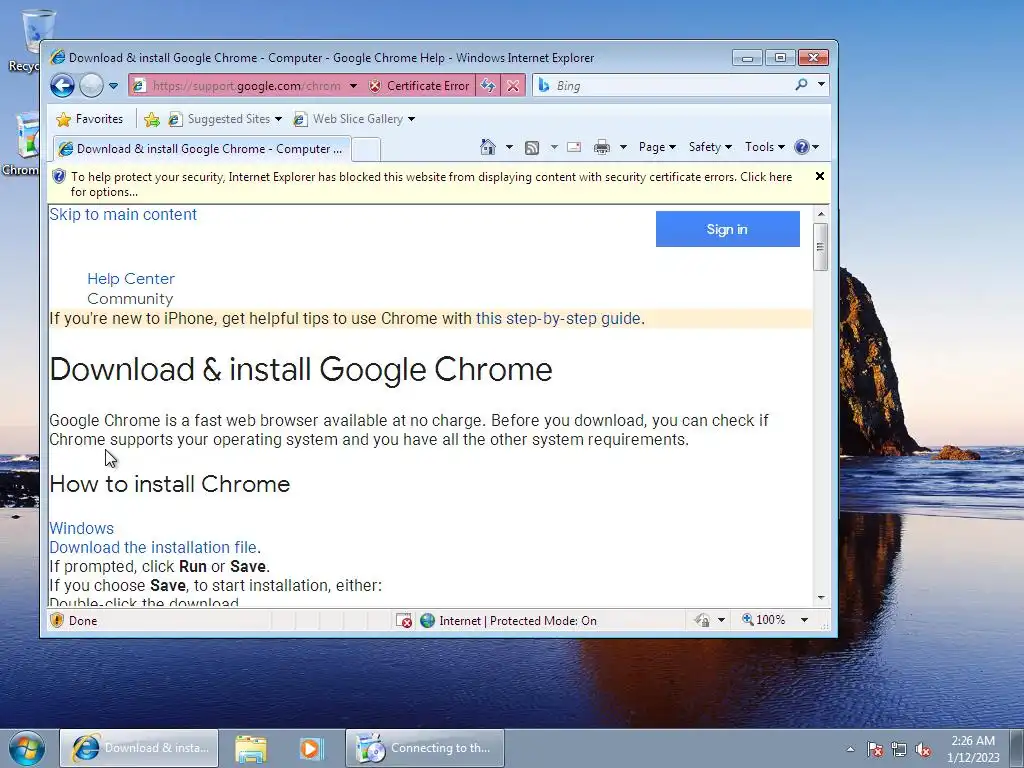Click the Windows link
The height and width of the screenshot is (768, 1024).
[x=82, y=528]
